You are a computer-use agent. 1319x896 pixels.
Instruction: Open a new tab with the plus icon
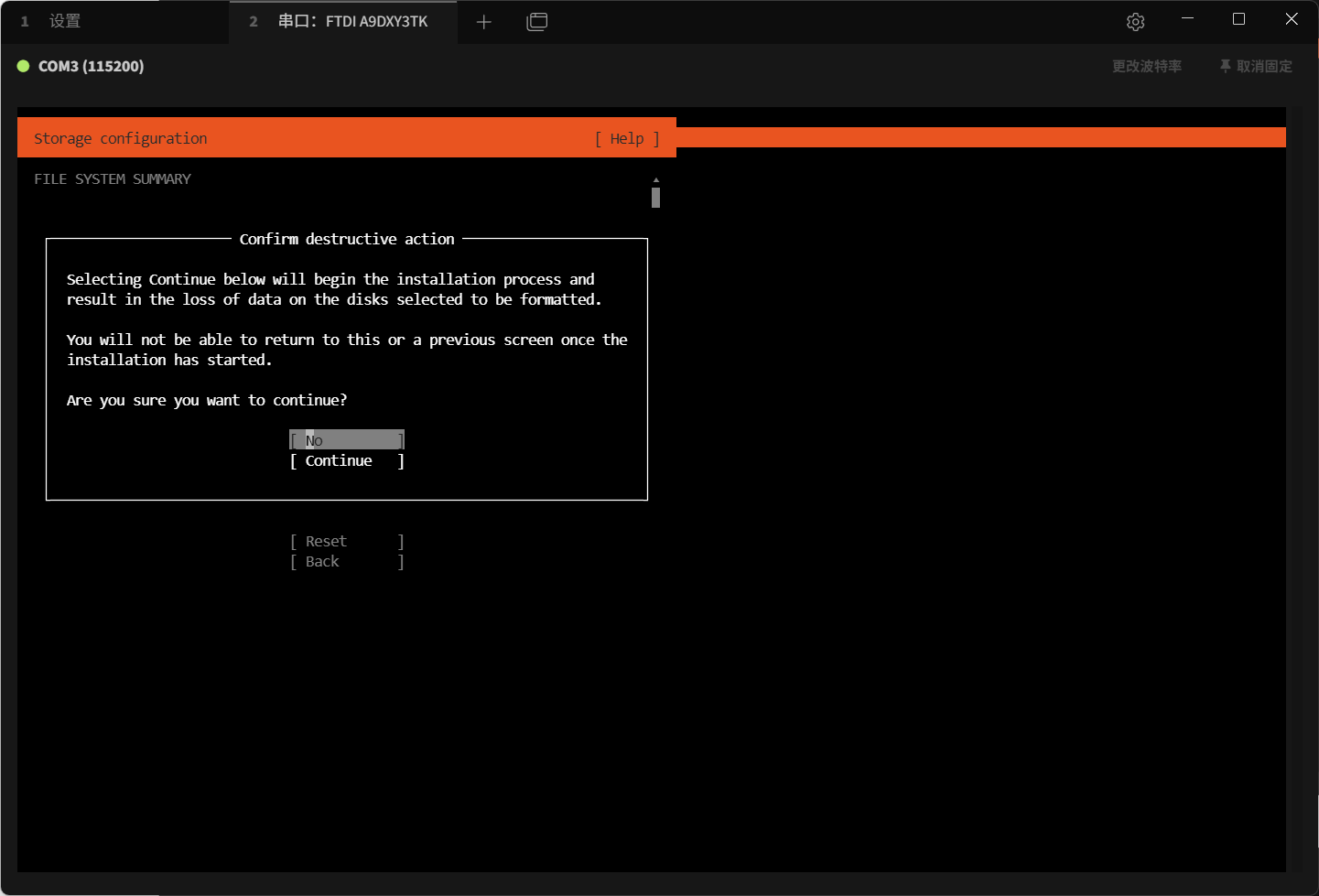point(484,22)
